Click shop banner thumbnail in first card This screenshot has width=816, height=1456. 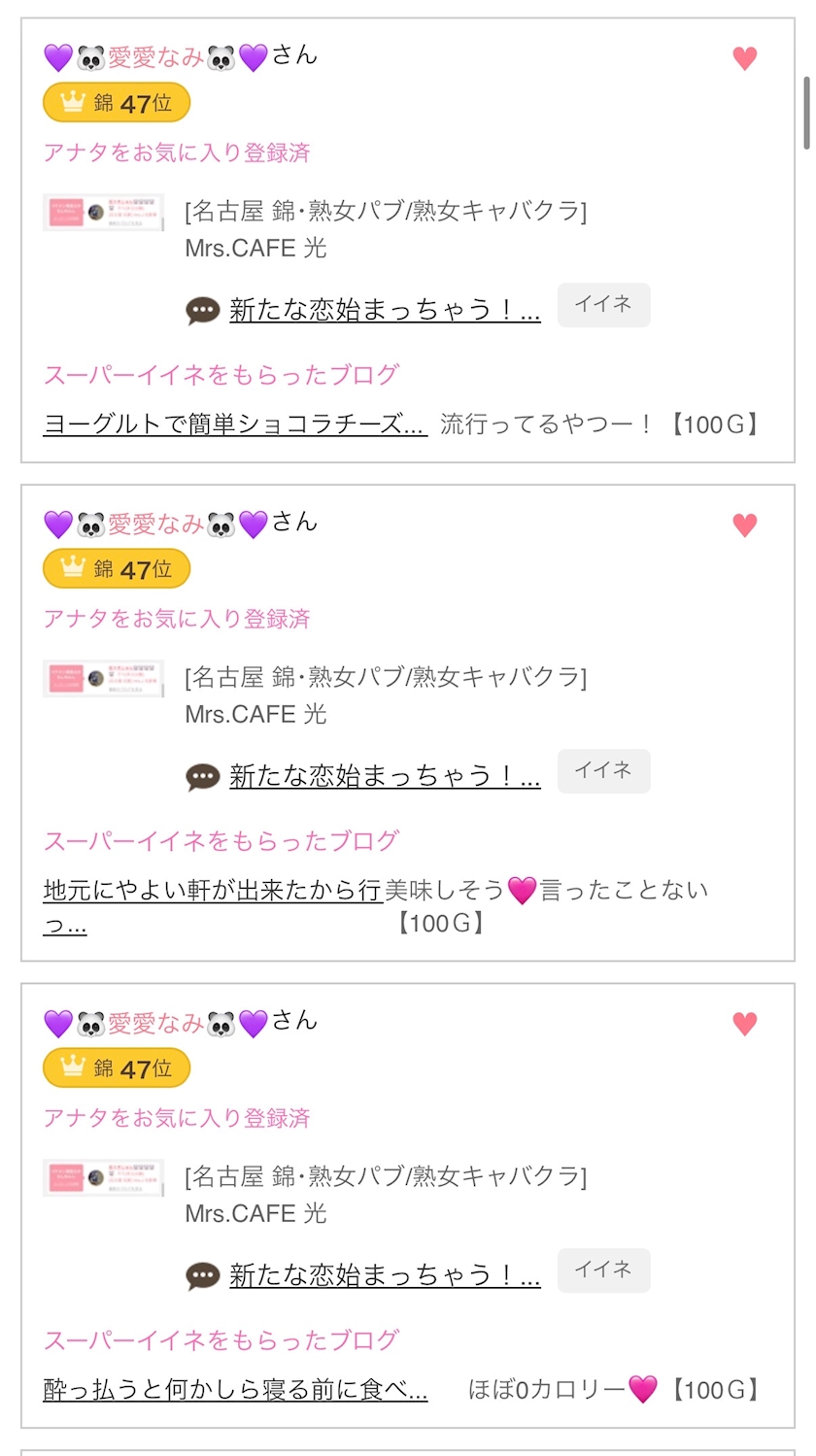coord(104,212)
